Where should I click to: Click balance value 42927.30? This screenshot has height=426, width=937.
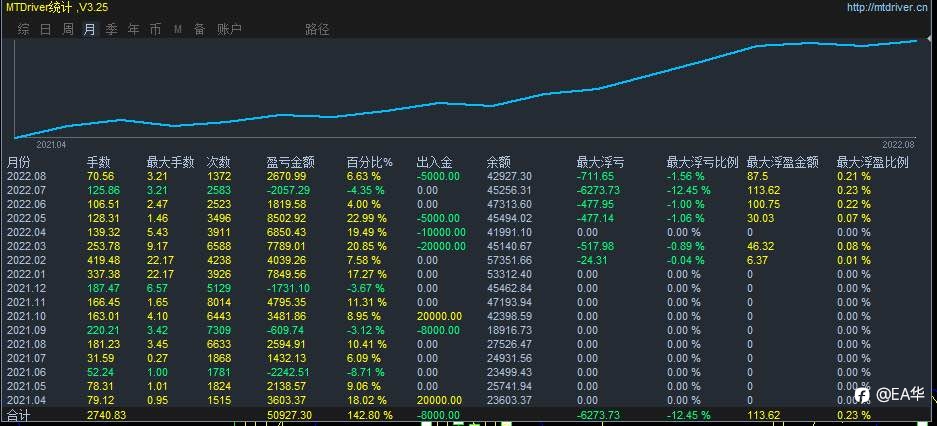pos(509,177)
